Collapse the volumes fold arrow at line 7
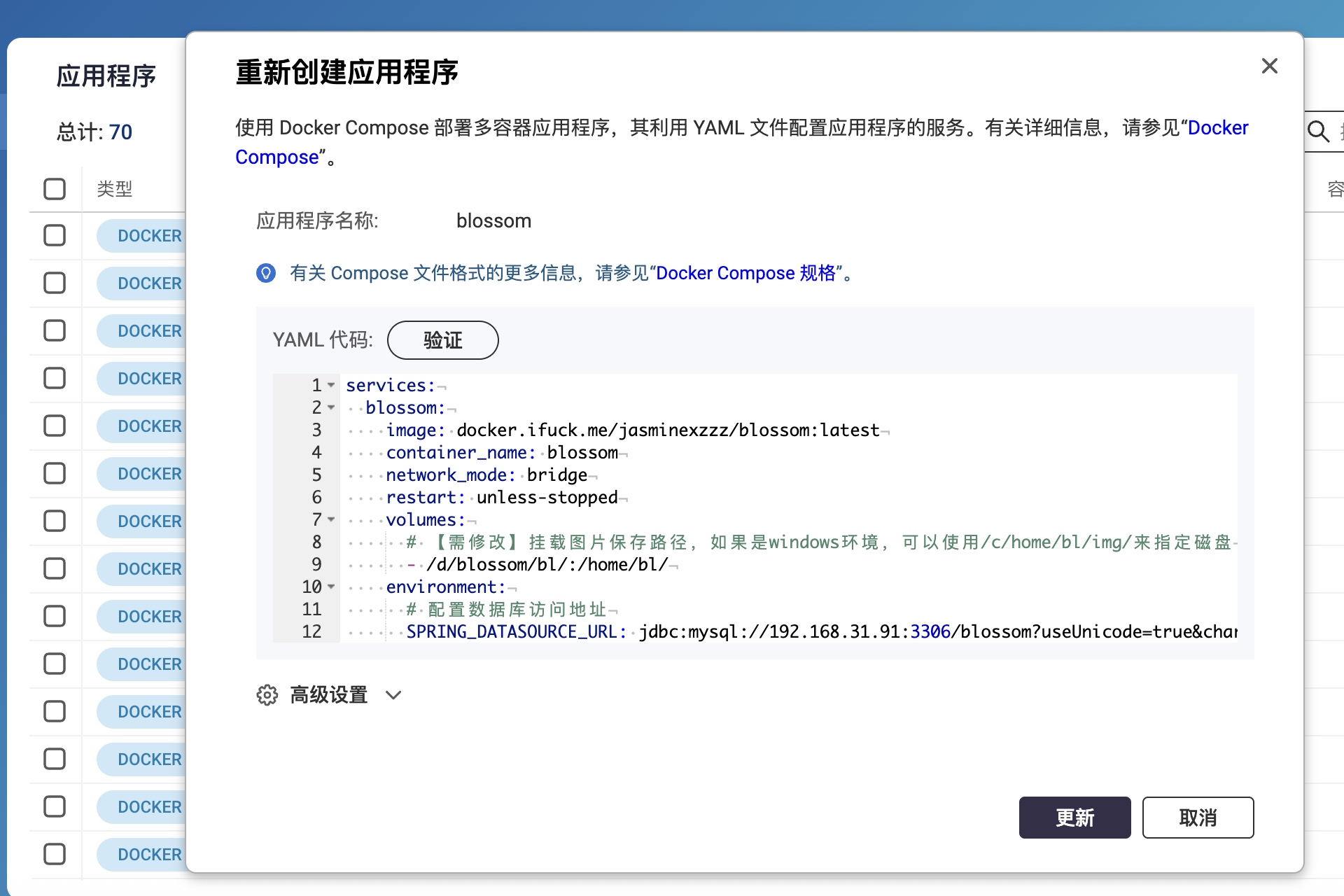Image resolution: width=1344 pixels, height=896 pixels. pos(331,519)
